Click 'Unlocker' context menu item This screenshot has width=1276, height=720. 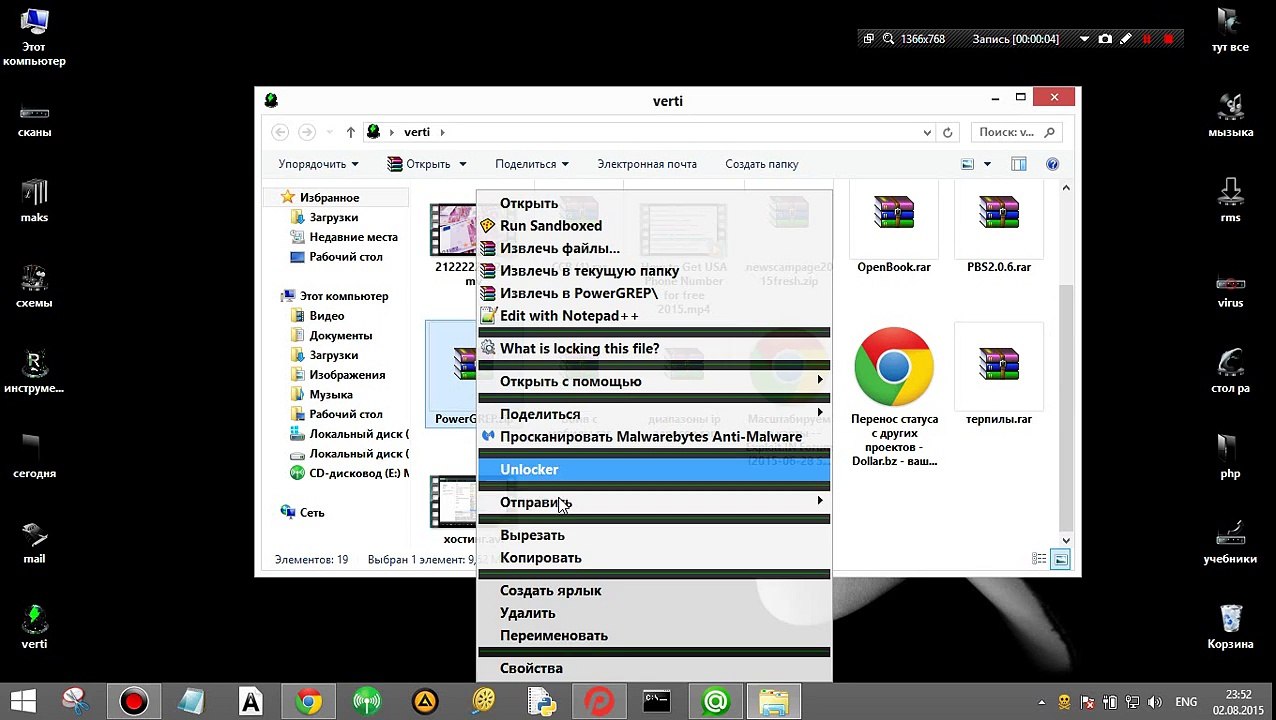point(654,469)
